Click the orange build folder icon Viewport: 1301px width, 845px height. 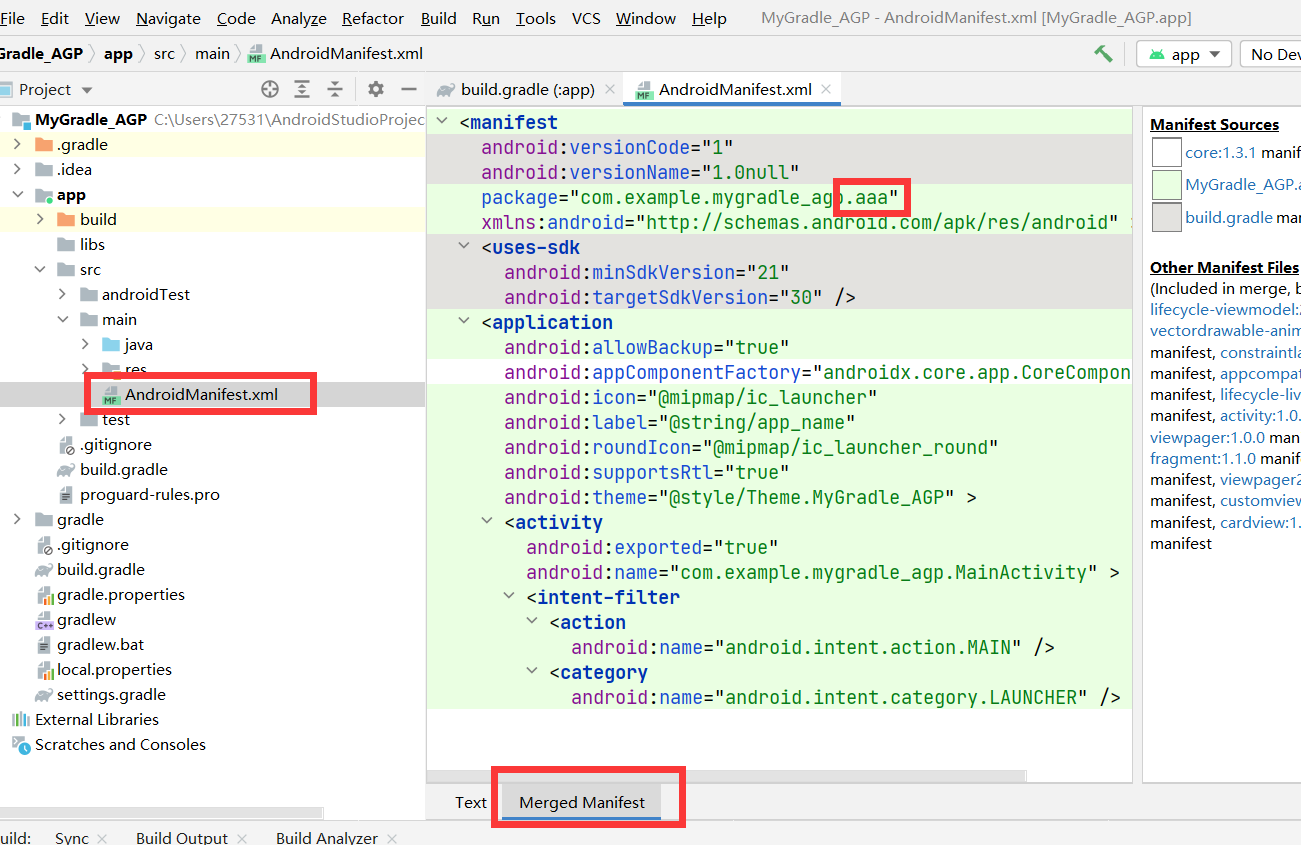pyautogui.click(x=66, y=219)
